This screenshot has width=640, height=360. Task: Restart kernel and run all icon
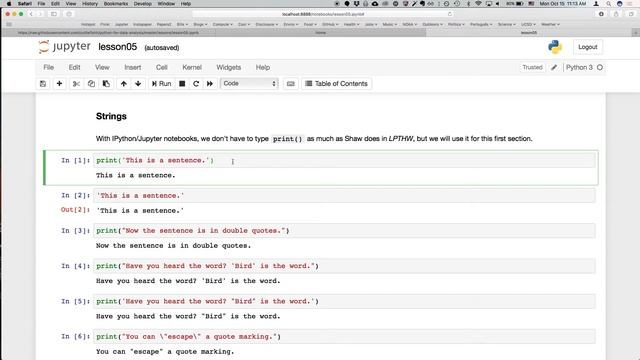[x=210, y=84]
